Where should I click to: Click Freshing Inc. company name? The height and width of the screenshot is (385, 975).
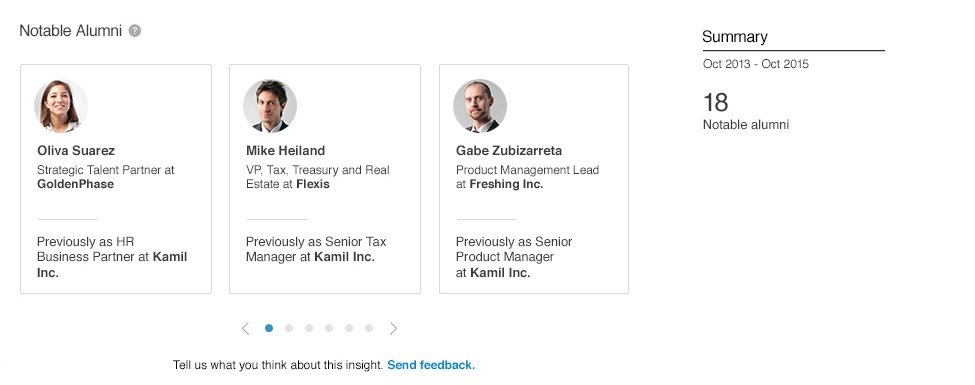pyautogui.click(x=506, y=184)
